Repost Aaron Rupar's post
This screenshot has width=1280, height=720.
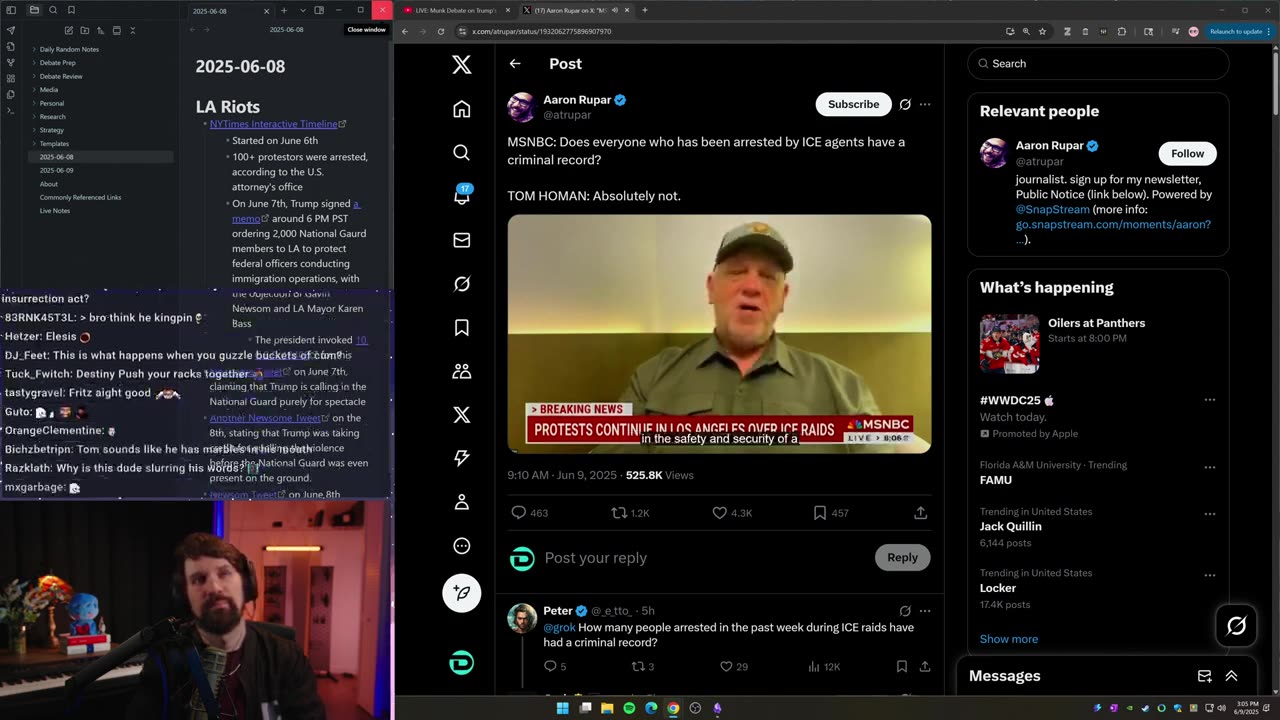[x=619, y=513]
